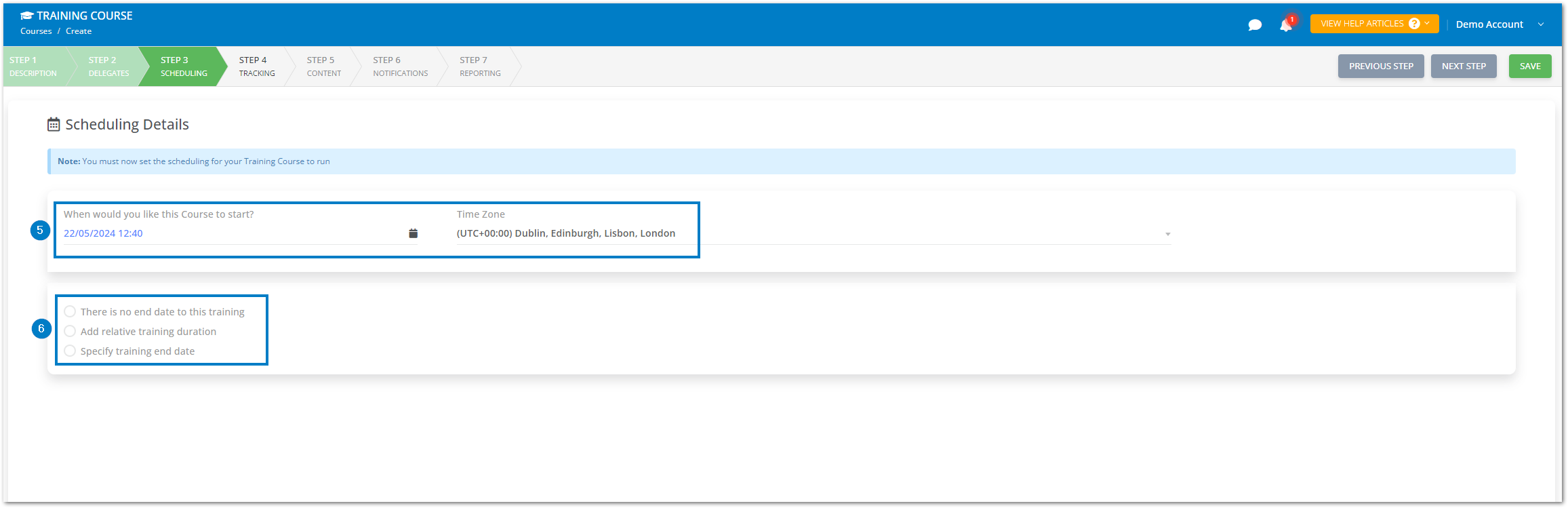The height and width of the screenshot is (508, 1568).
Task: Open the chat messages icon
Action: [x=1255, y=25]
